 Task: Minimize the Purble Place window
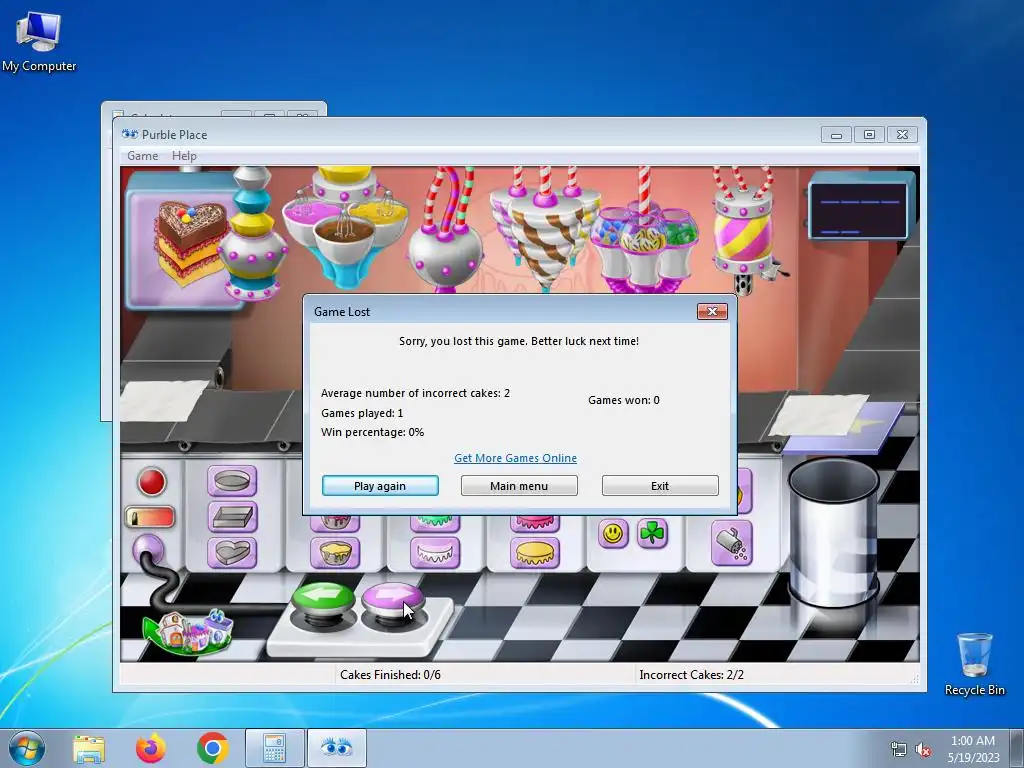[x=836, y=135]
